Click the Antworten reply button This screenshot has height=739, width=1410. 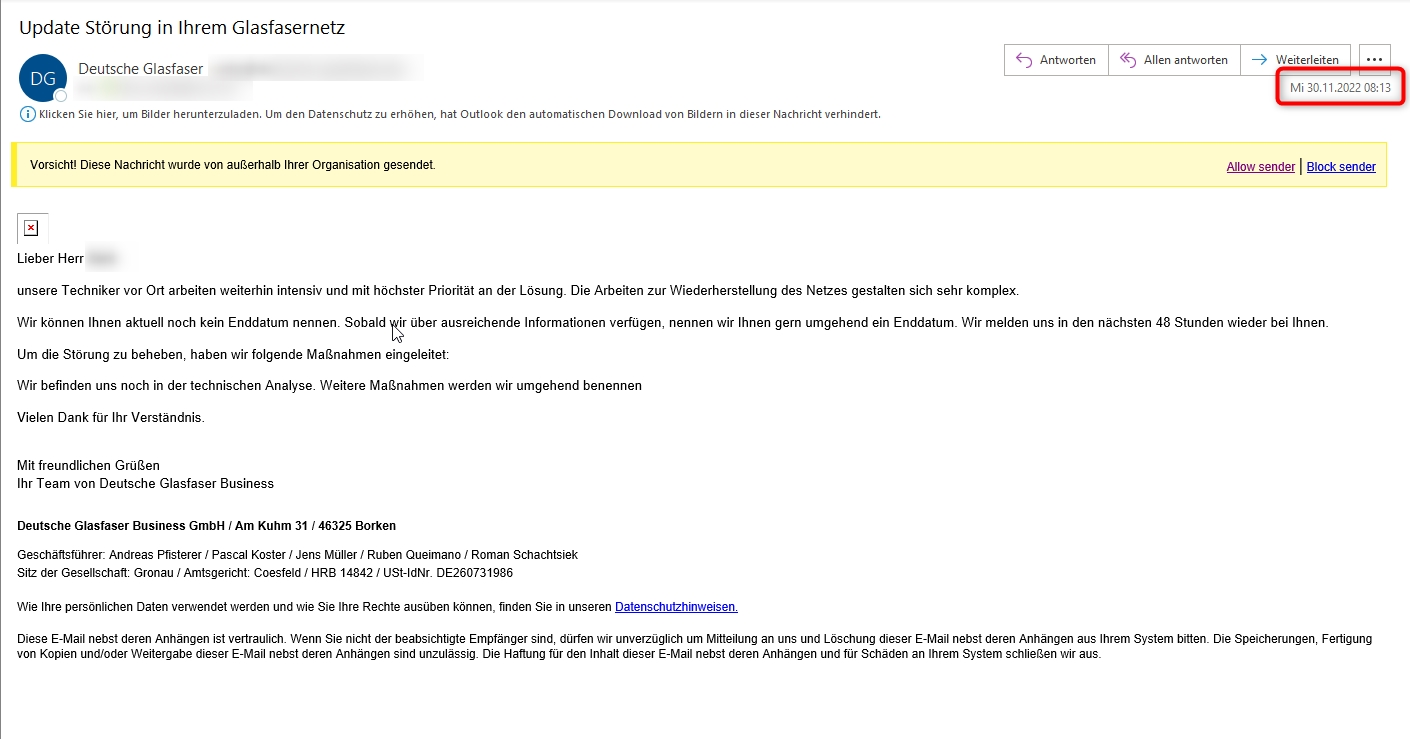tap(1056, 60)
